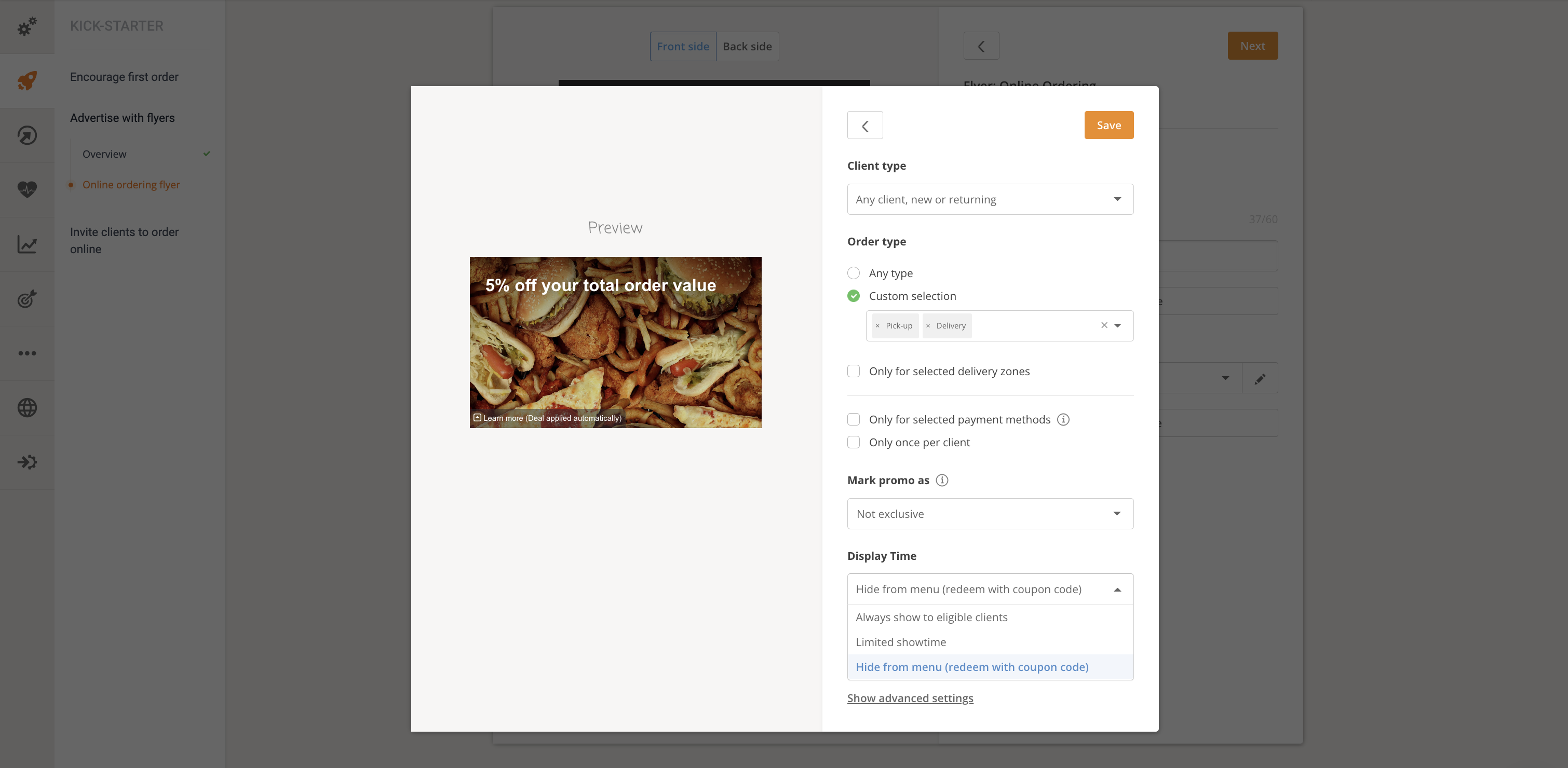Select the Any type radio button

854,273
